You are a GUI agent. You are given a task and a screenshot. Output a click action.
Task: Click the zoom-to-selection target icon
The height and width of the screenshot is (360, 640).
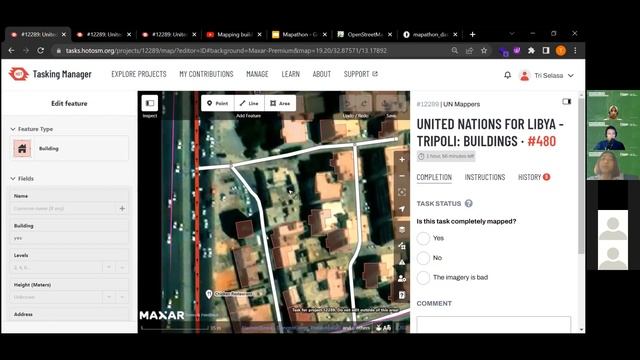pyautogui.click(x=402, y=192)
